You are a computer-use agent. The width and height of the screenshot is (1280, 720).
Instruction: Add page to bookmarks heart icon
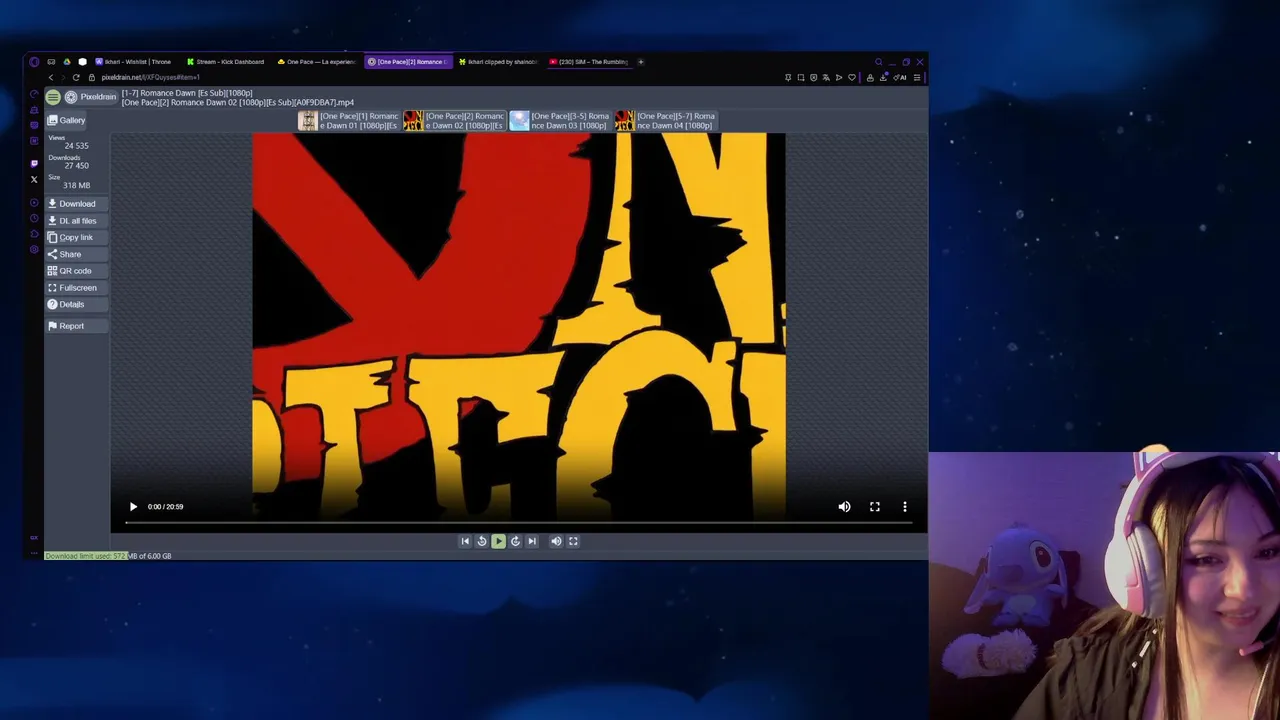(852, 77)
